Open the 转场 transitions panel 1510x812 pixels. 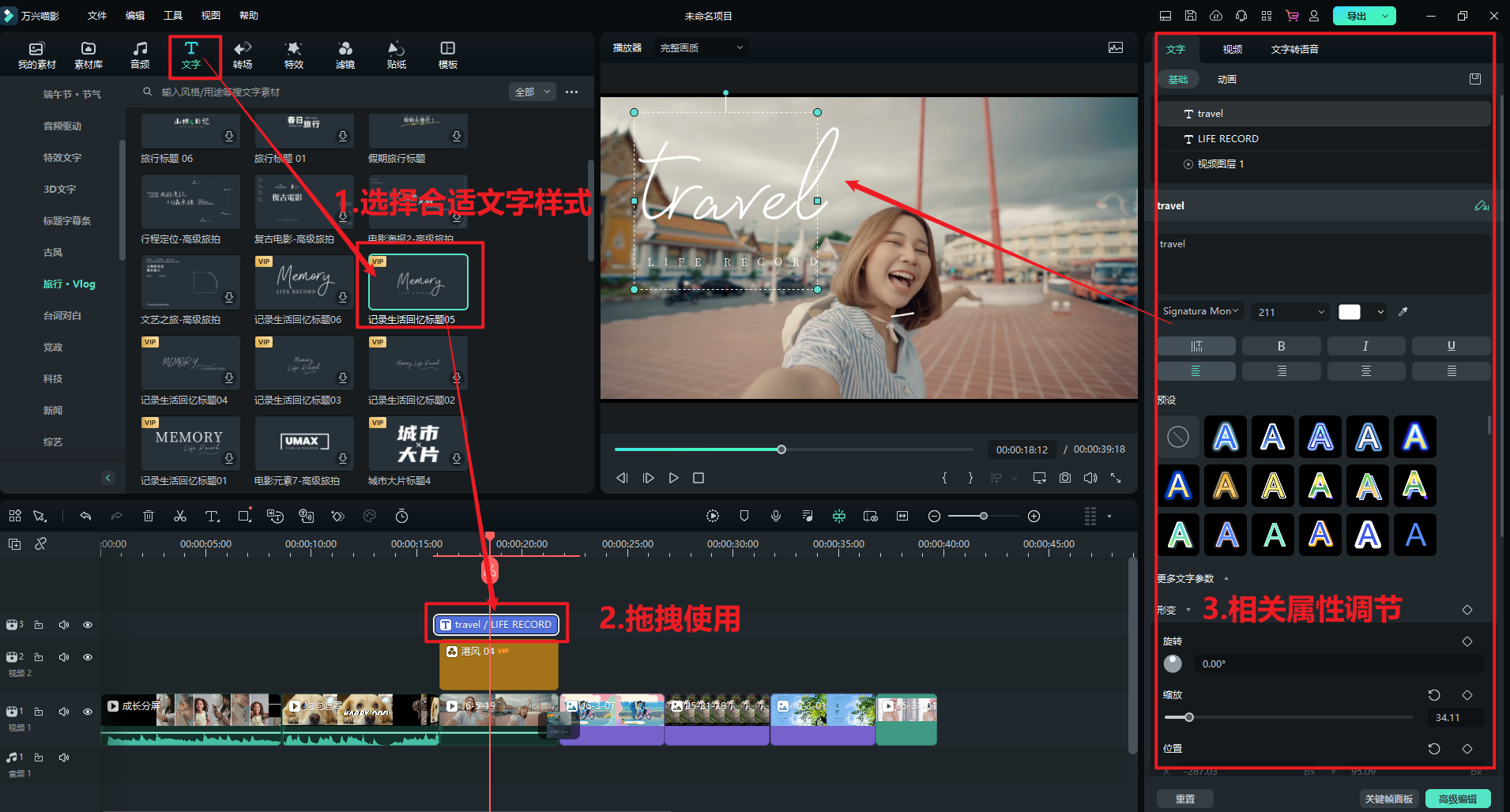[243, 55]
